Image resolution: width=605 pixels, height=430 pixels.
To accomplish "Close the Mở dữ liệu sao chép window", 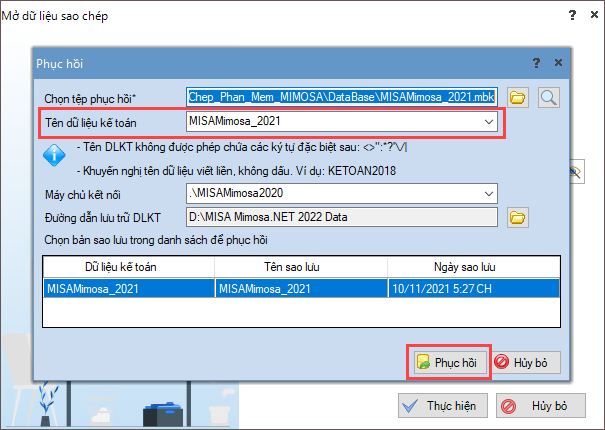I will click(x=594, y=15).
